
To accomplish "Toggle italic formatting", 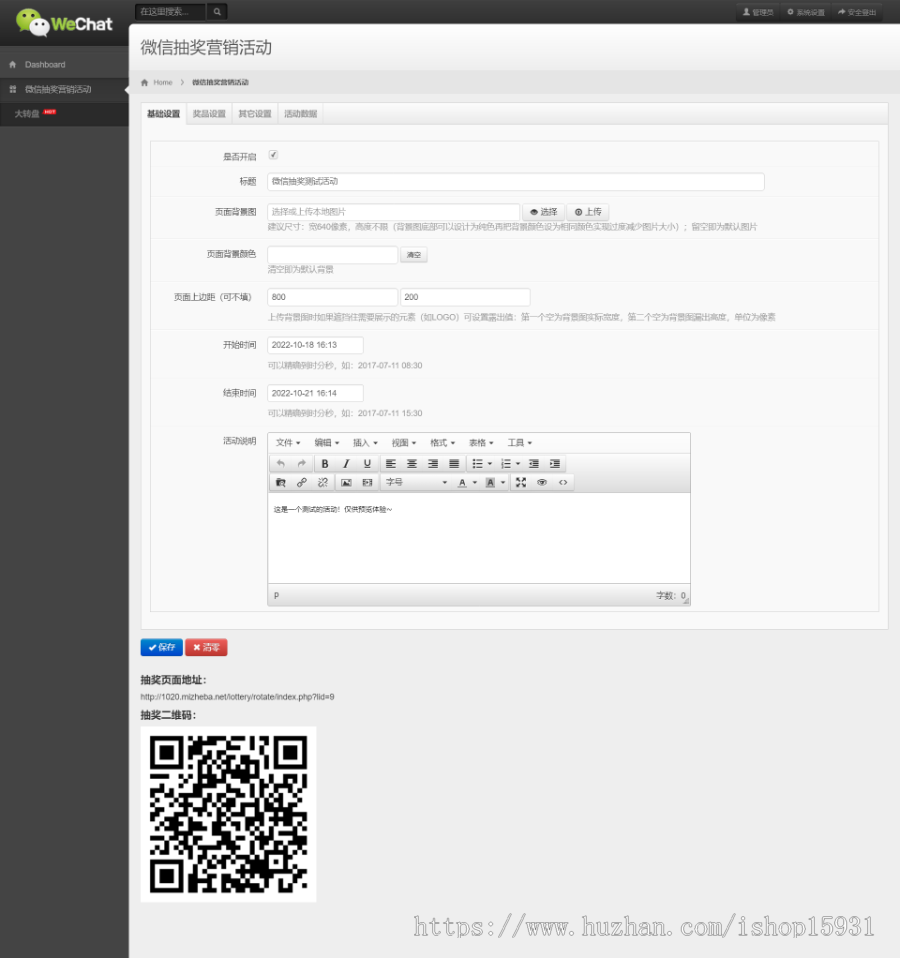I will point(346,464).
